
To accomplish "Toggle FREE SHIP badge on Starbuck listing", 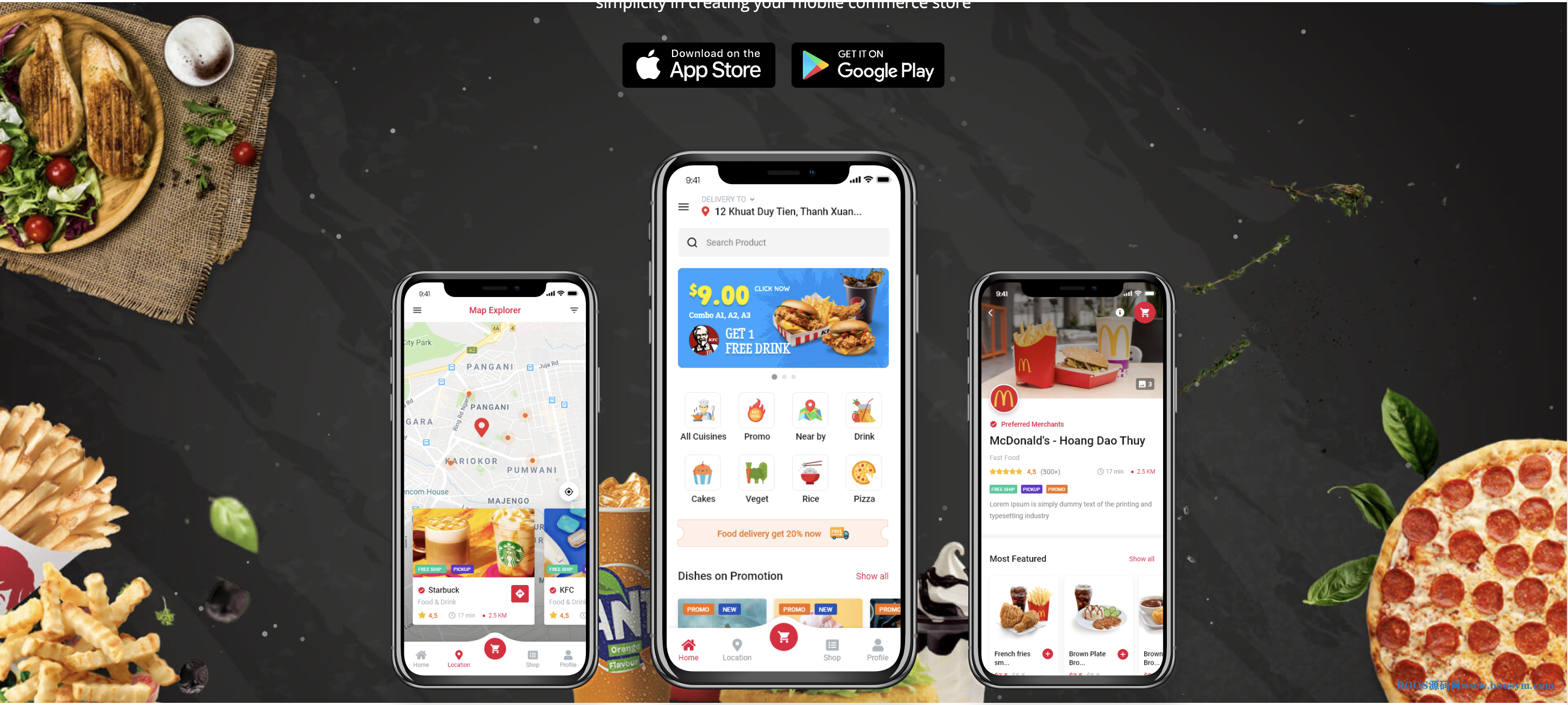I will (429, 569).
